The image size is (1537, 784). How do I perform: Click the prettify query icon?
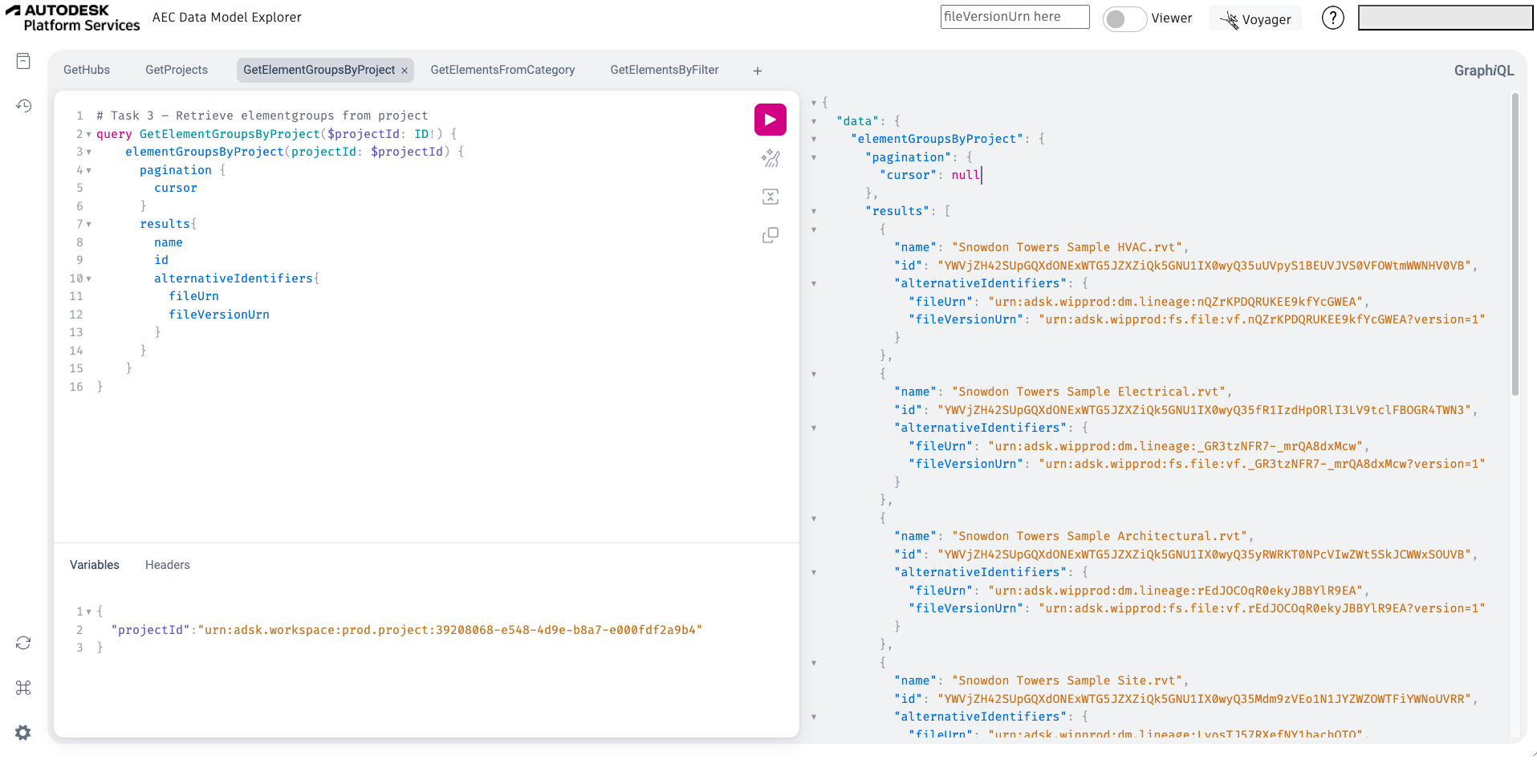tap(770, 158)
